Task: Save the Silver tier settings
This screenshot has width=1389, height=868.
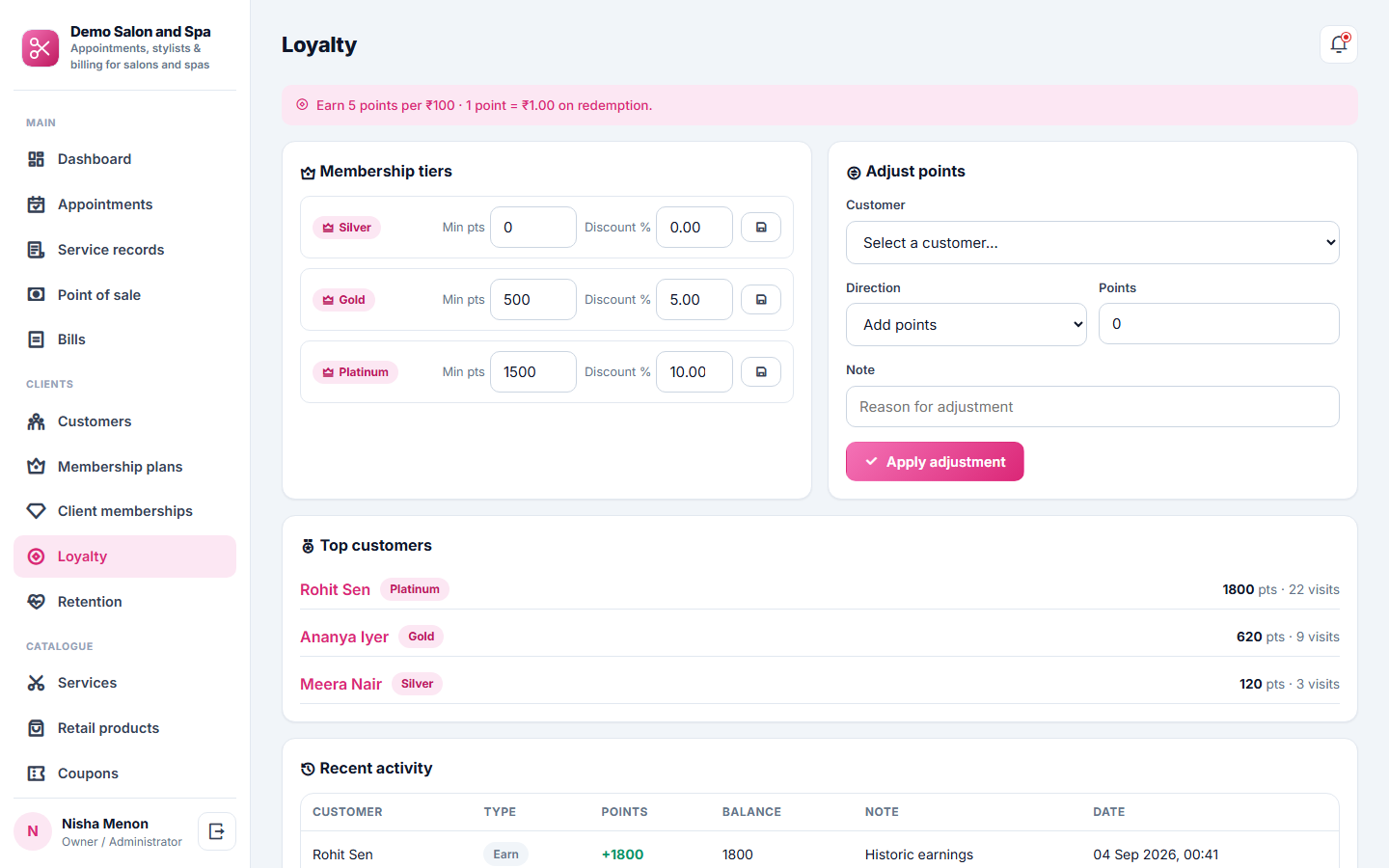Action: [x=761, y=228]
